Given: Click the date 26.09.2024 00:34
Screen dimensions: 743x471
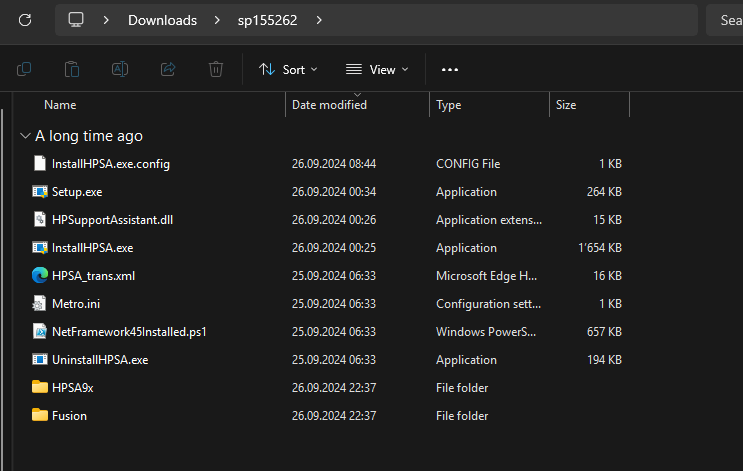Looking at the screenshot, I should [x=334, y=192].
